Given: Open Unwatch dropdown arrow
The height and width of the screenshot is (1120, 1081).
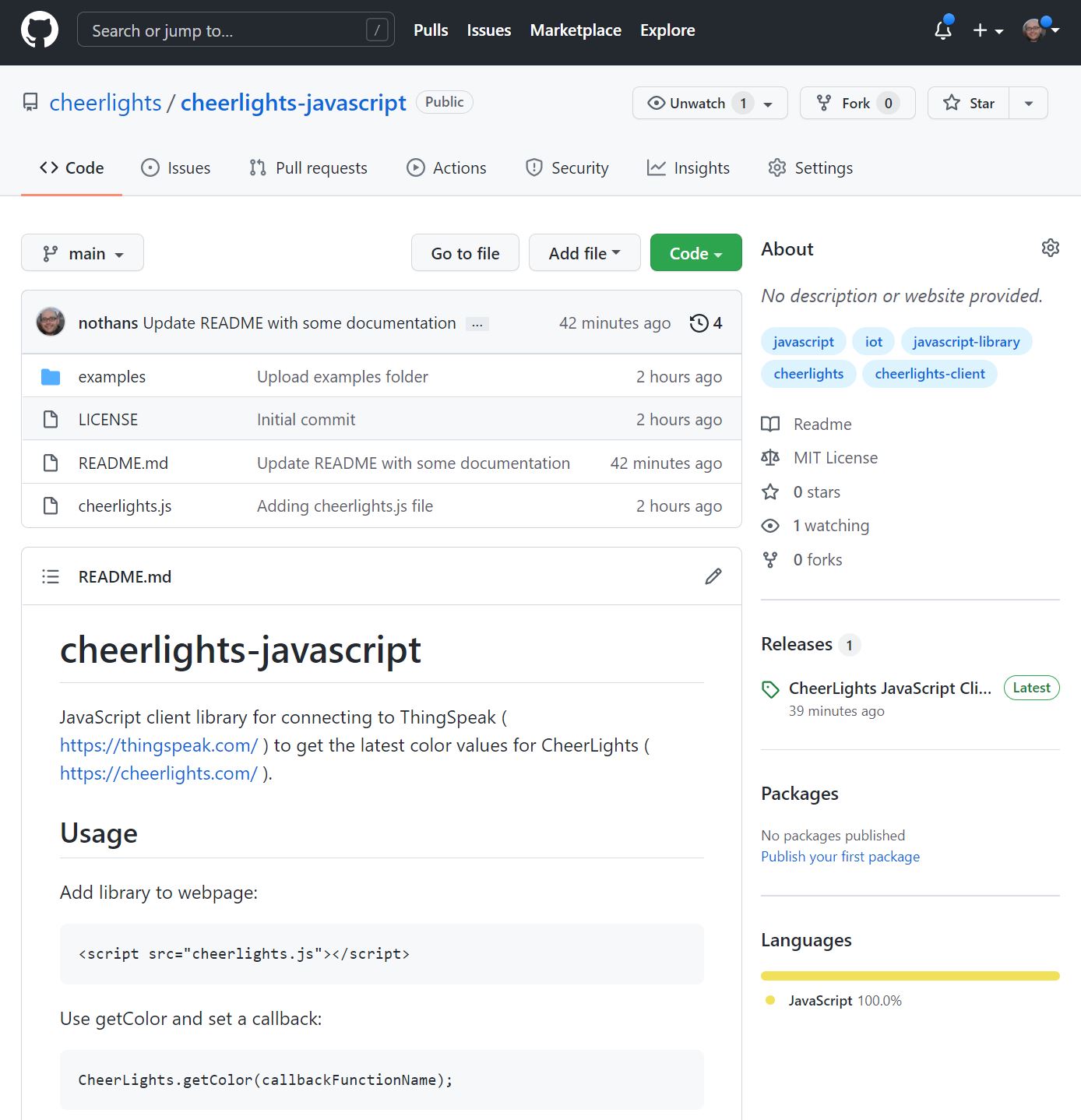Looking at the screenshot, I should click(768, 104).
